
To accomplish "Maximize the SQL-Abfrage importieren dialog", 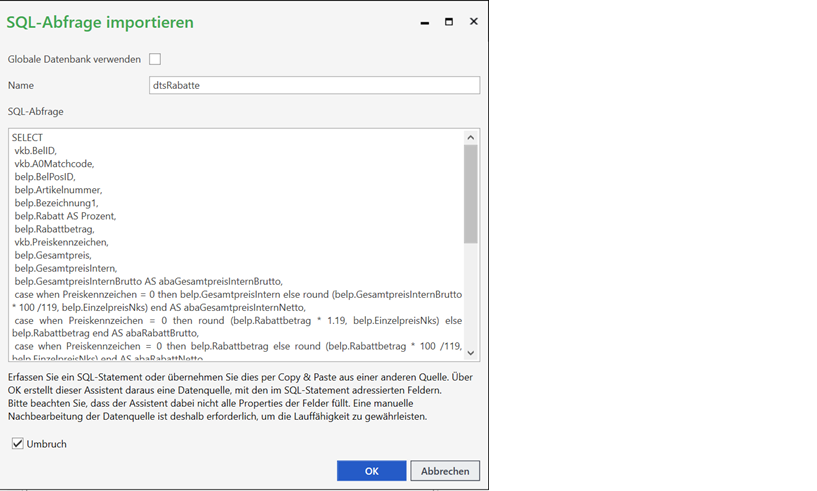I will point(449,21).
